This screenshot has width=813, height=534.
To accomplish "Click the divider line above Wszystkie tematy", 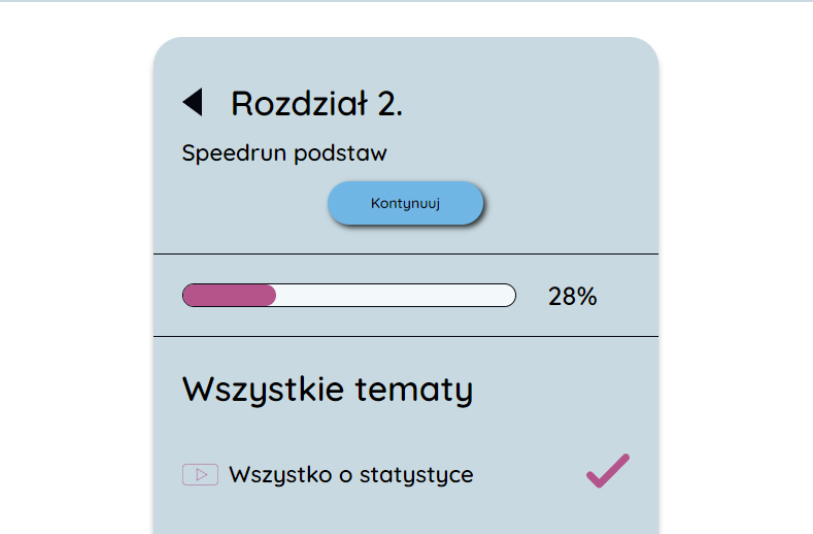I will [x=405, y=336].
